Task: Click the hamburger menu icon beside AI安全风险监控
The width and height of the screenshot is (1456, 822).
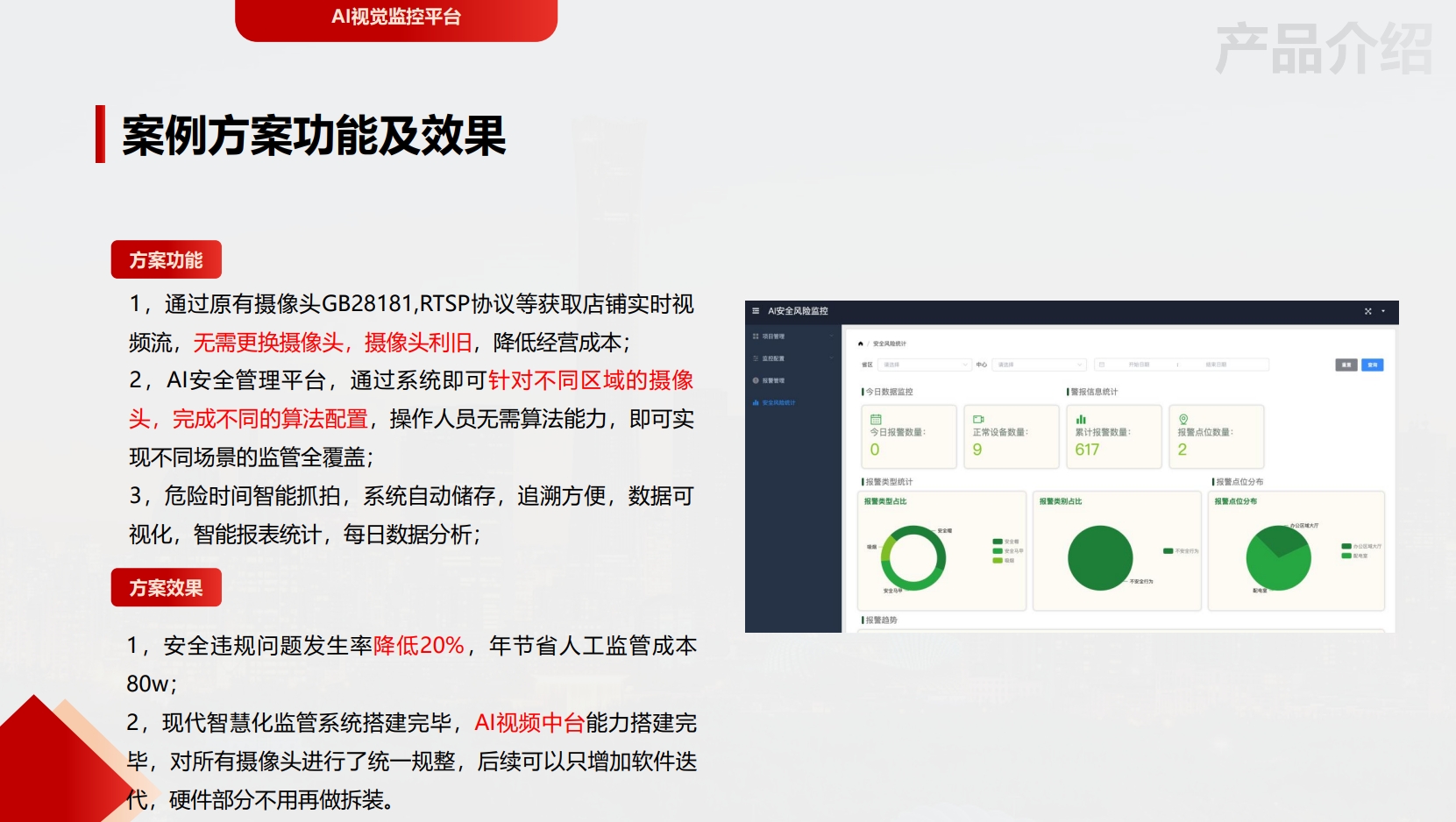Action: [756, 311]
